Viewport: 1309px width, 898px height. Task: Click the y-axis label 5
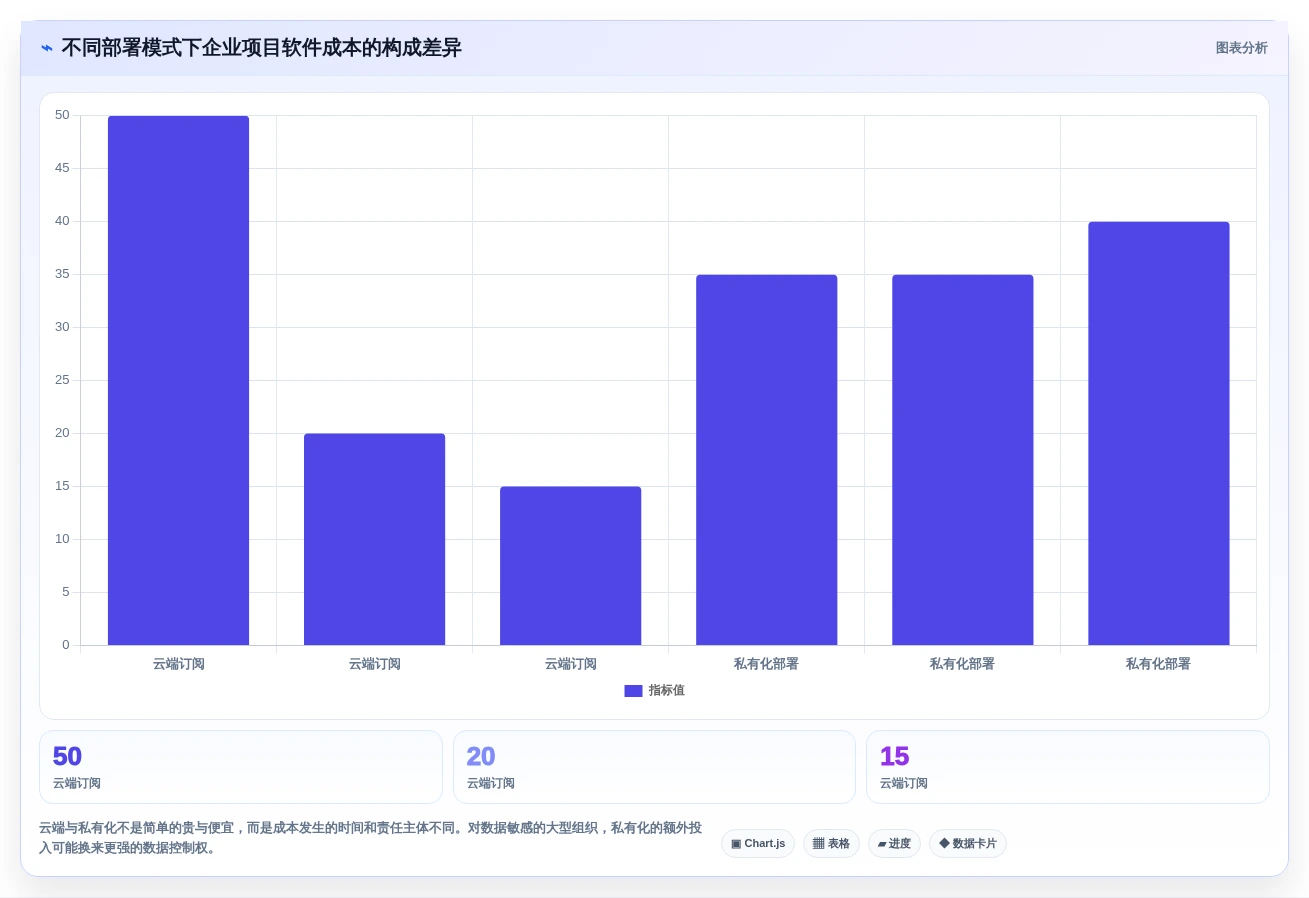pyautogui.click(x=66, y=592)
